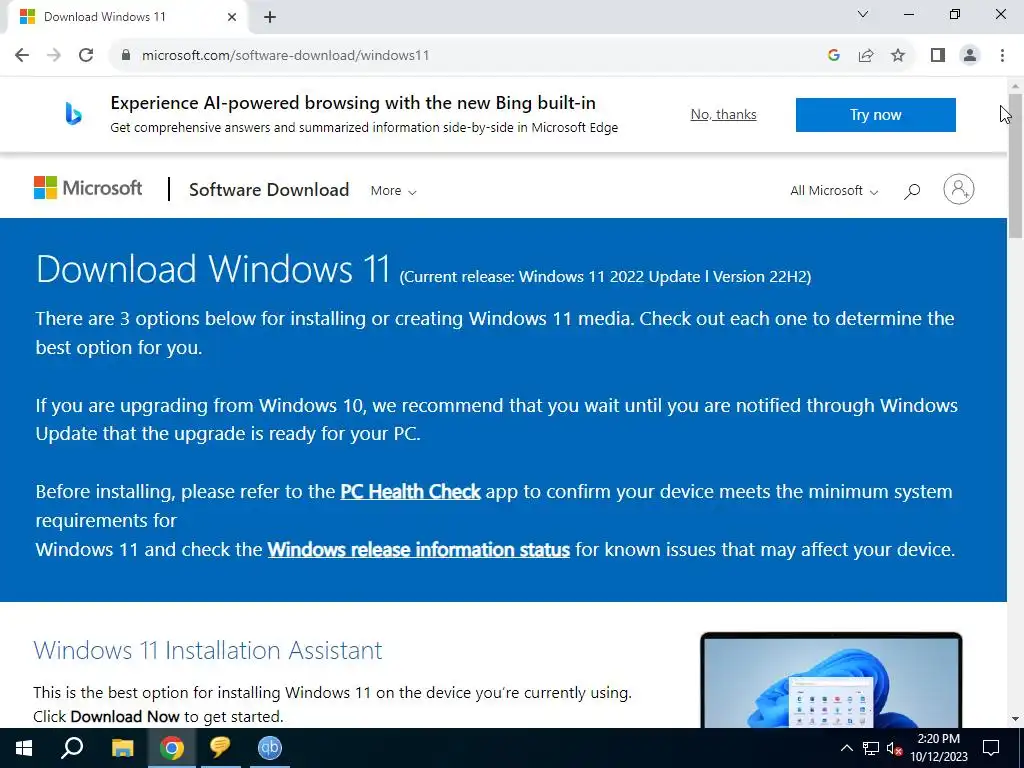Open File Explorer from the taskbar
The height and width of the screenshot is (768, 1024).
(122, 748)
